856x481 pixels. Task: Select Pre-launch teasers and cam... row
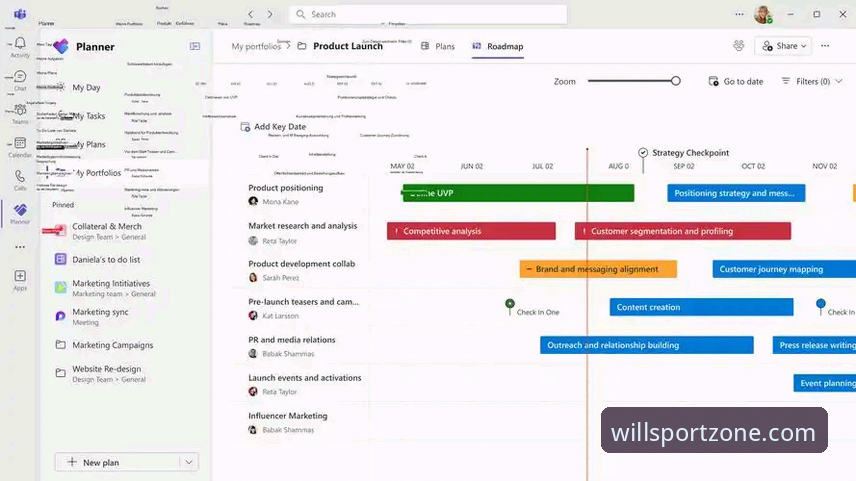(x=304, y=301)
